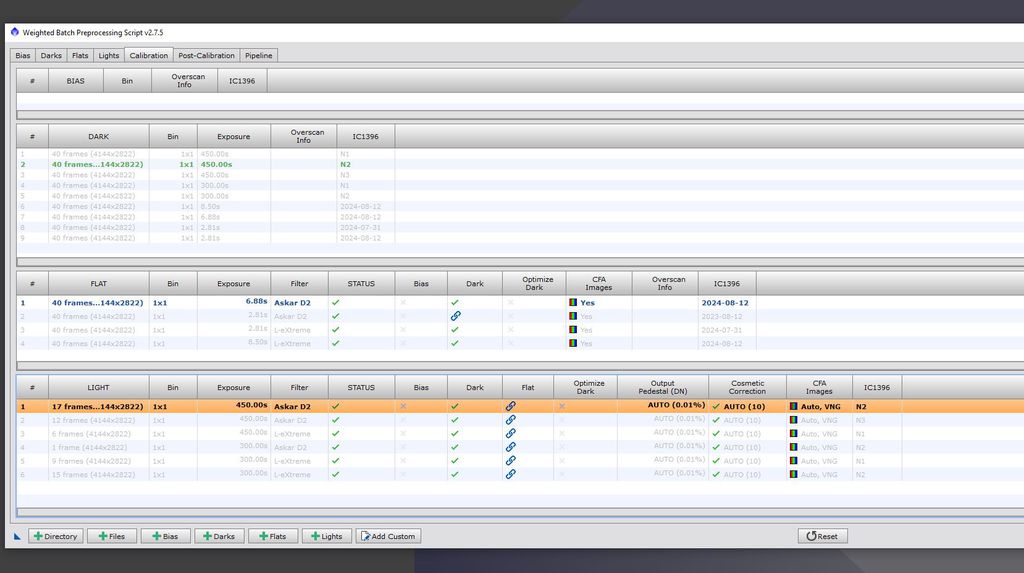Add light frames with the Lights button
The image size is (1024, 573).
point(327,536)
